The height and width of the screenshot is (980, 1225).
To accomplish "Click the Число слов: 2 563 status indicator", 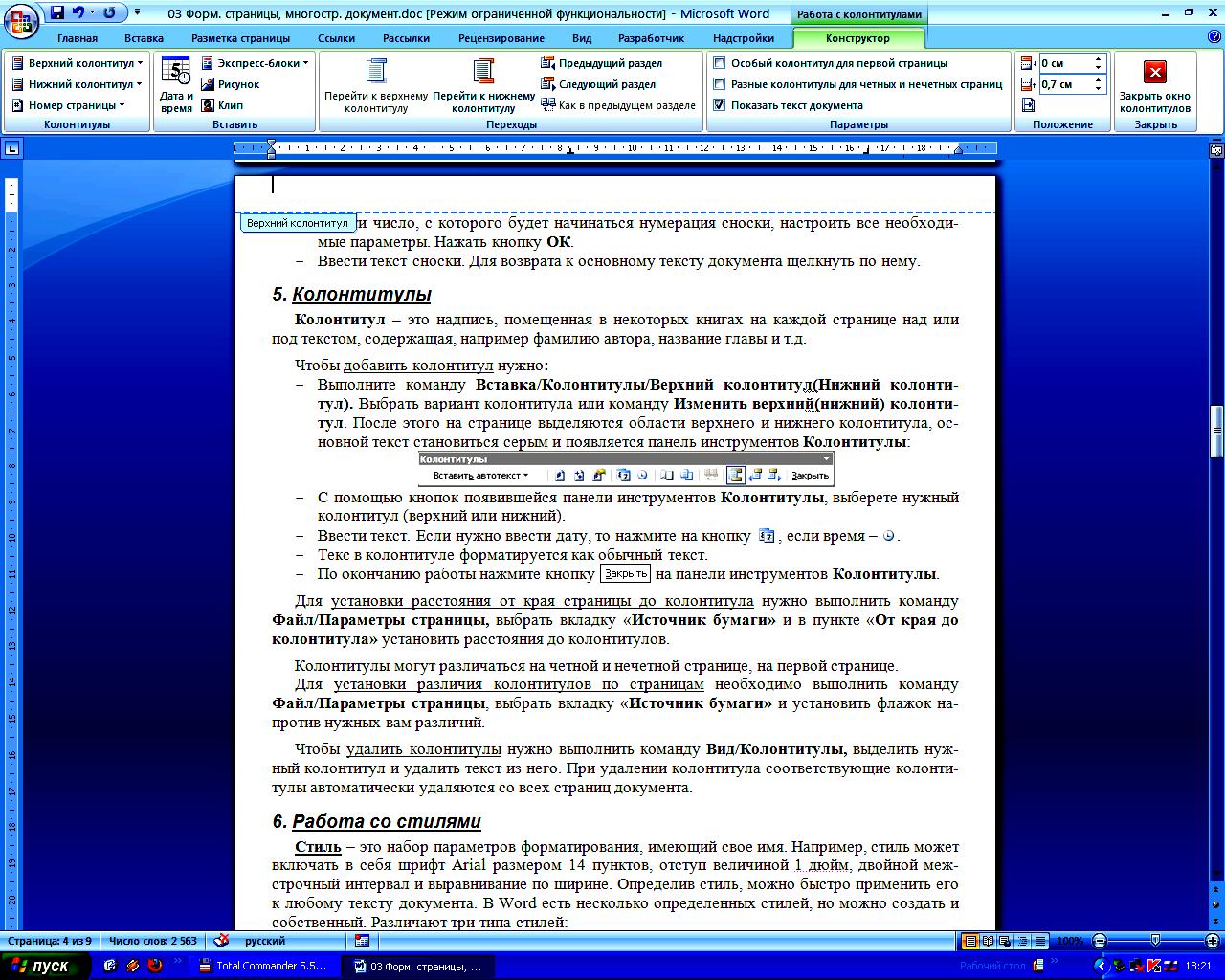I will pyautogui.click(x=153, y=941).
